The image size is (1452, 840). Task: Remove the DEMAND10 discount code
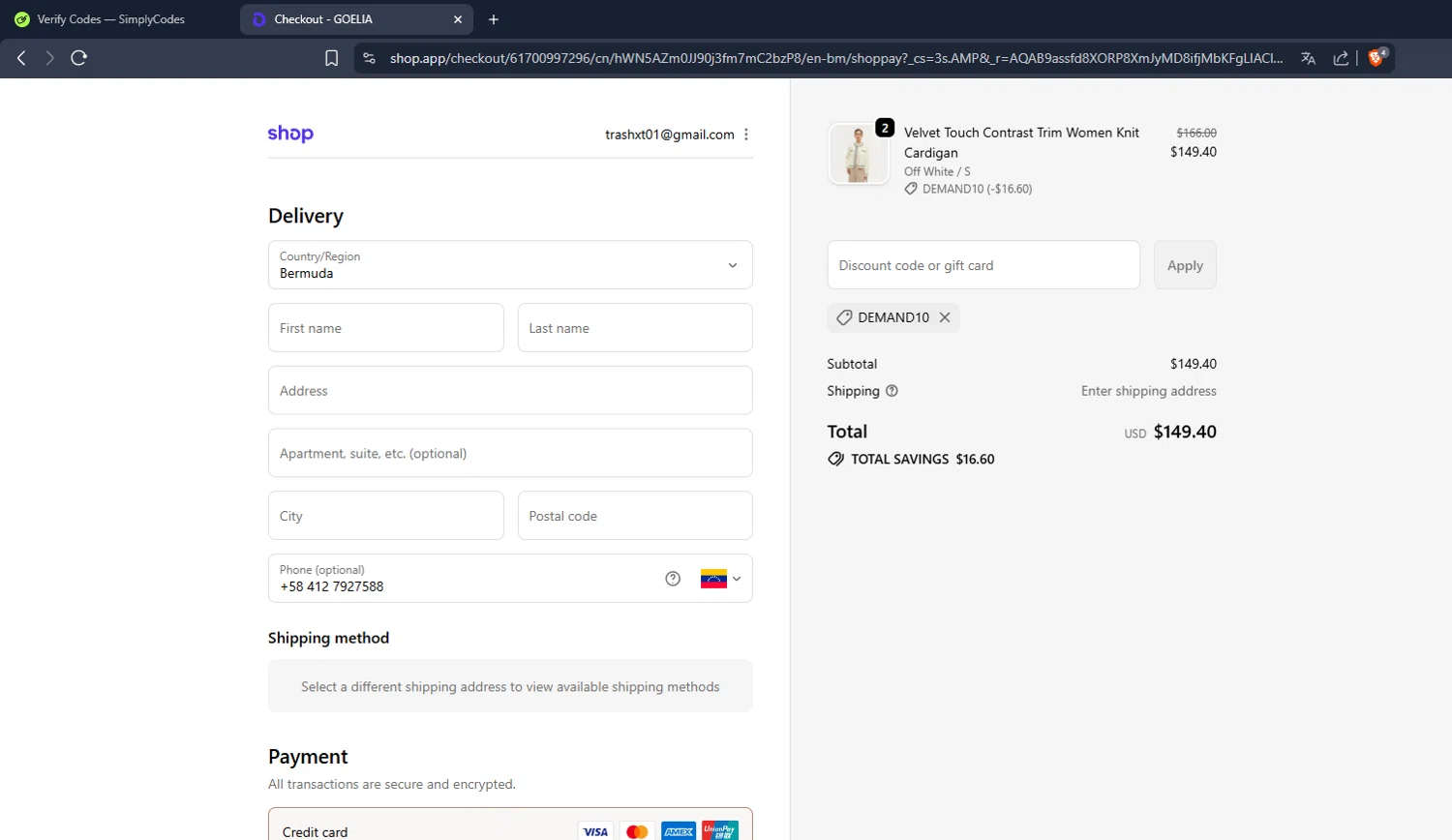click(945, 317)
